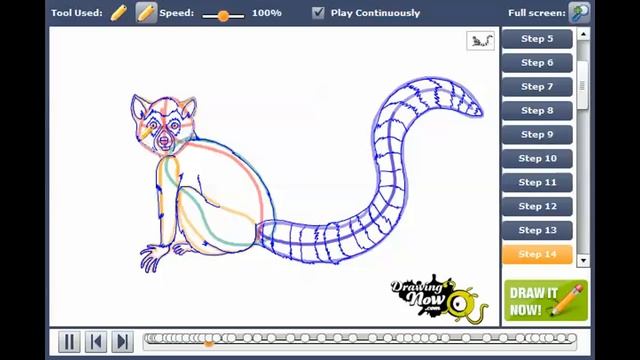
Task: Go to Step 9
Action: 537,135
